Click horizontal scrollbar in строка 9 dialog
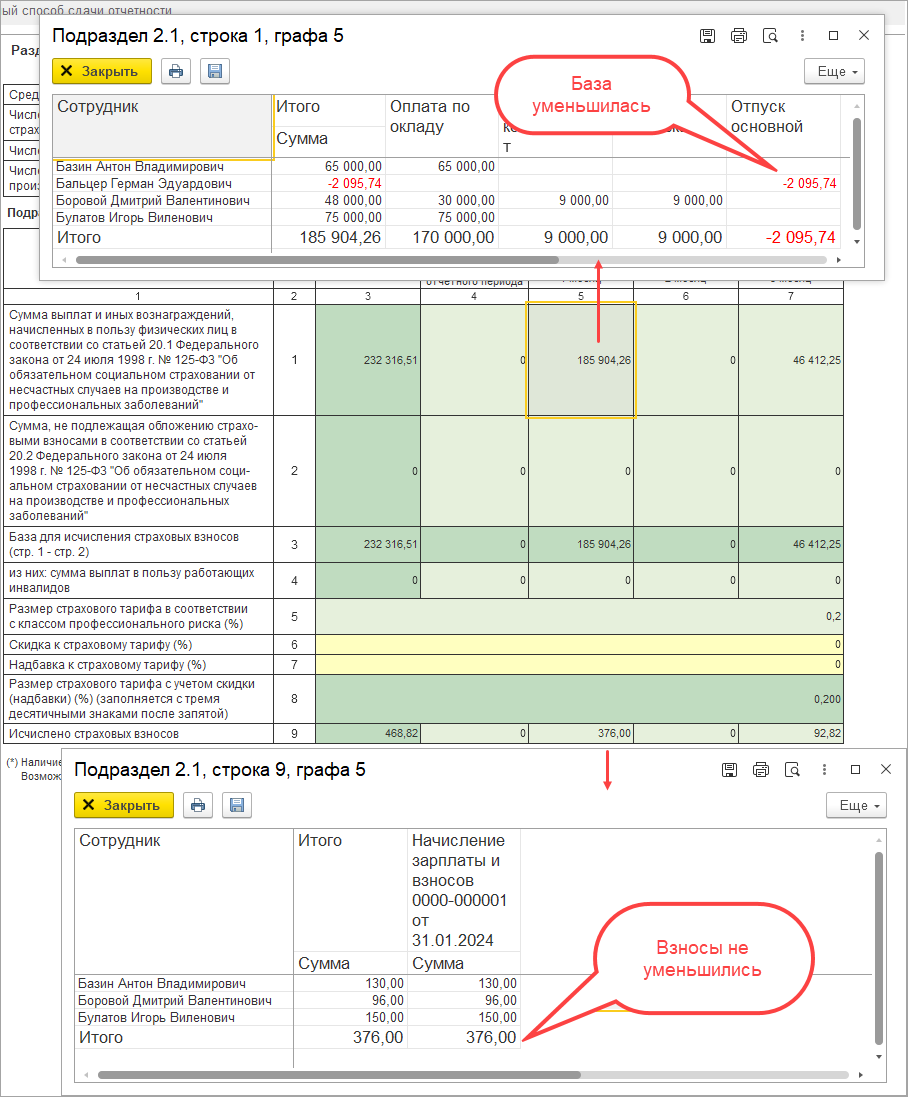The height and width of the screenshot is (1097, 908). (339, 1075)
